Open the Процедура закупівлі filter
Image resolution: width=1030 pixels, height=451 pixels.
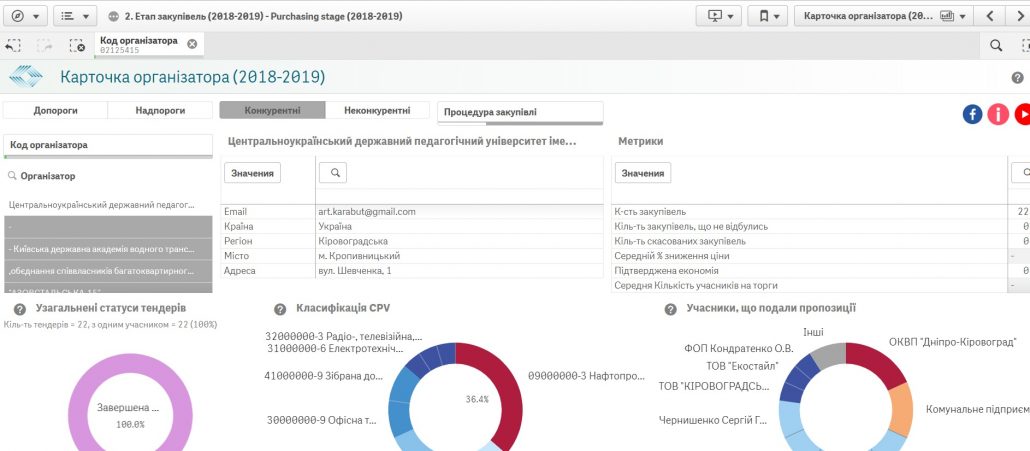[x=520, y=112]
